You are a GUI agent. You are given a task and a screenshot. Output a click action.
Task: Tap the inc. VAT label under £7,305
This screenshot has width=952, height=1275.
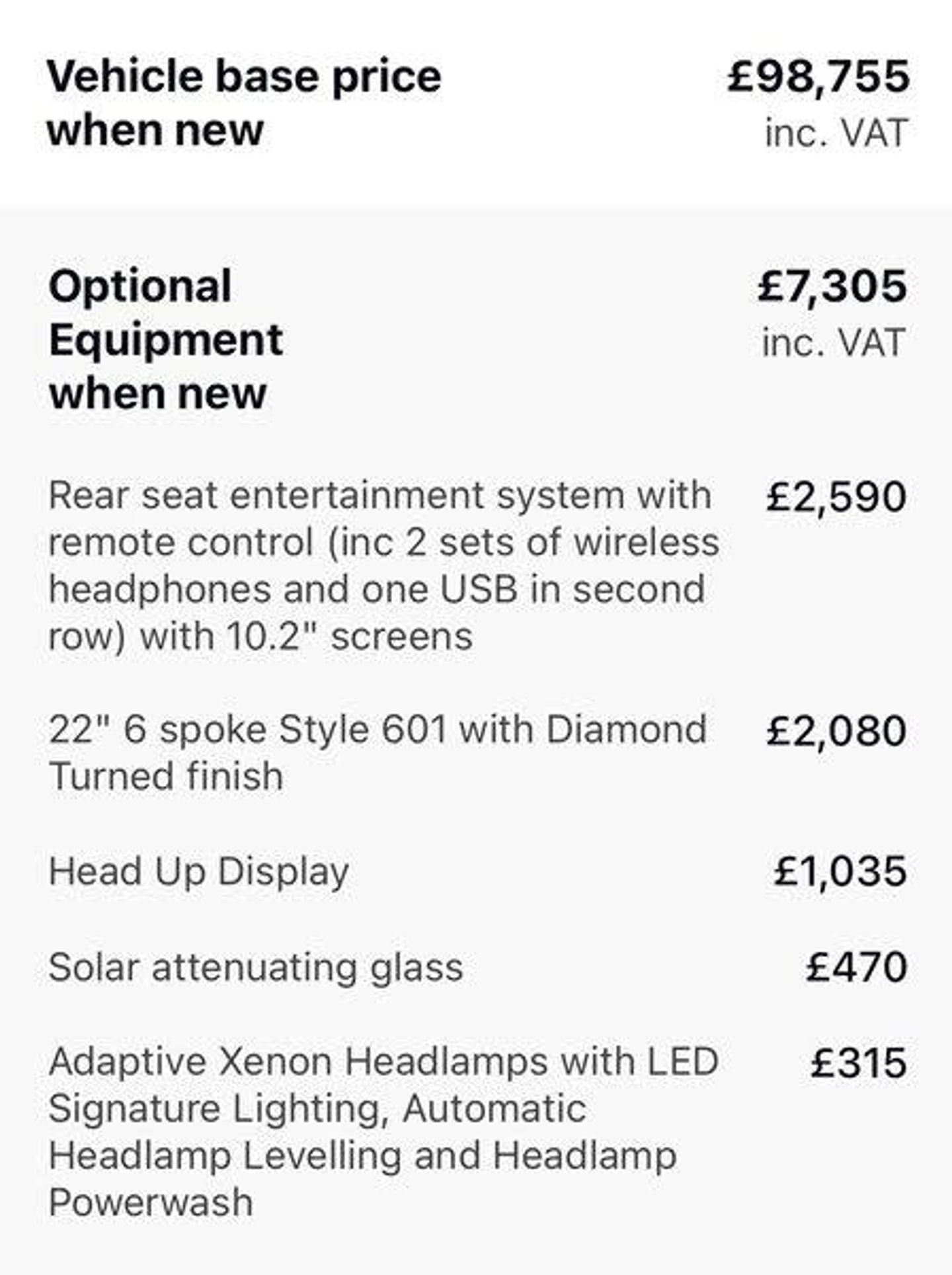pyautogui.click(x=834, y=342)
